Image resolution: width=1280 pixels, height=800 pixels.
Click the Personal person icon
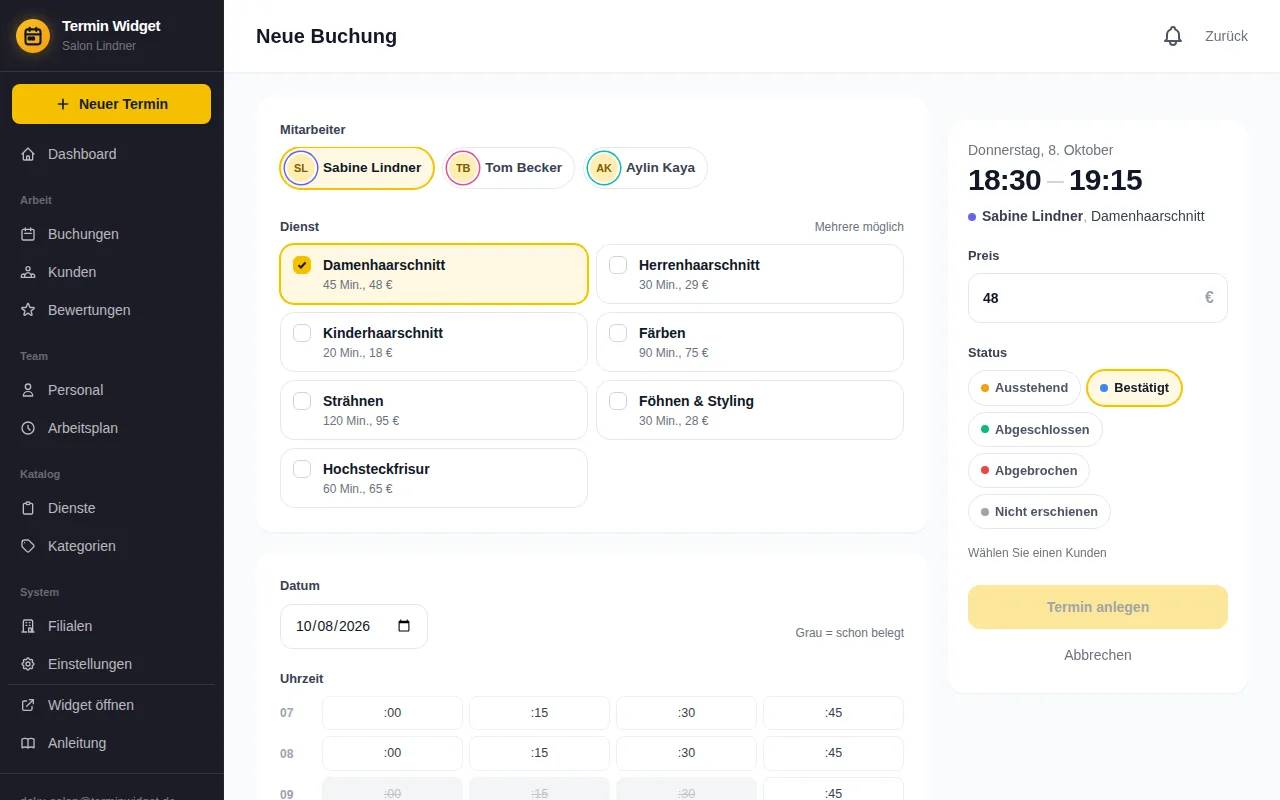[28, 390]
